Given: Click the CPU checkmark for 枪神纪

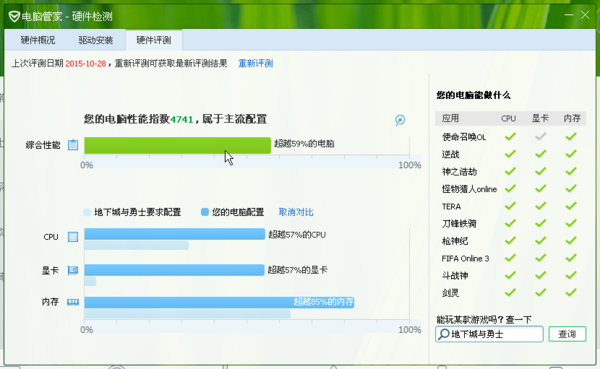Looking at the screenshot, I should point(510,240).
